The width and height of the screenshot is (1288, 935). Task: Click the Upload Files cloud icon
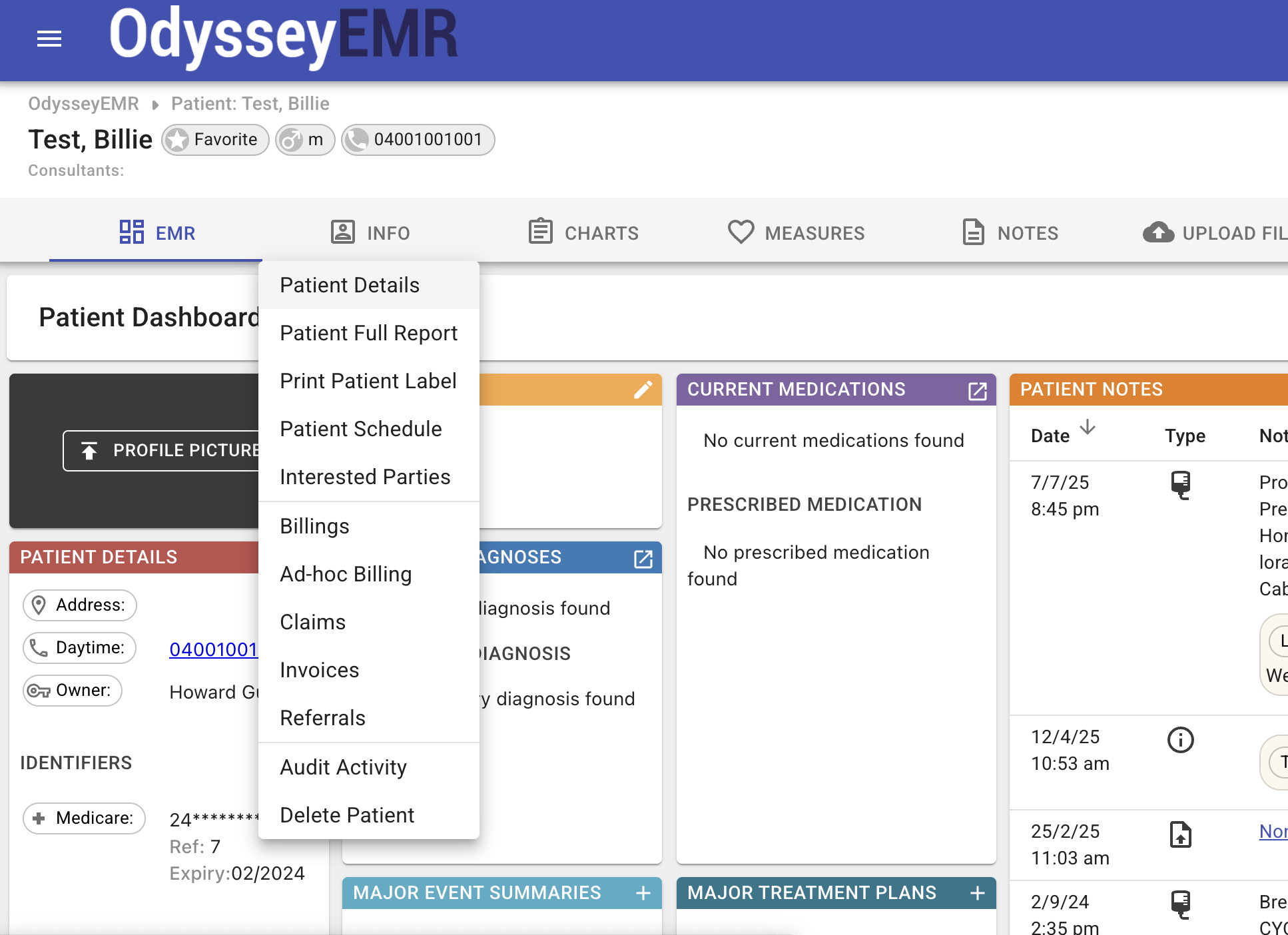click(x=1158, y=232)
